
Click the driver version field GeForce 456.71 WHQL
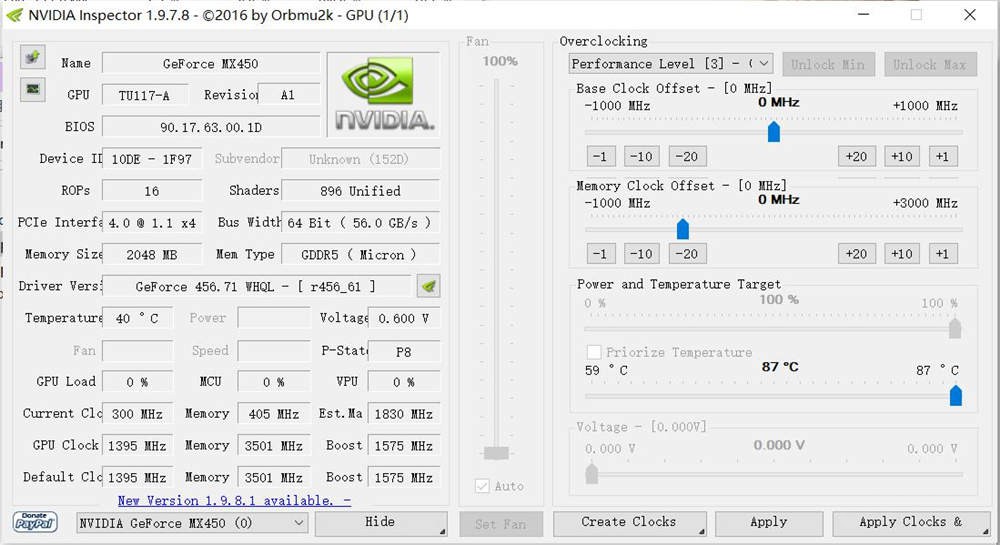(257, 287)
